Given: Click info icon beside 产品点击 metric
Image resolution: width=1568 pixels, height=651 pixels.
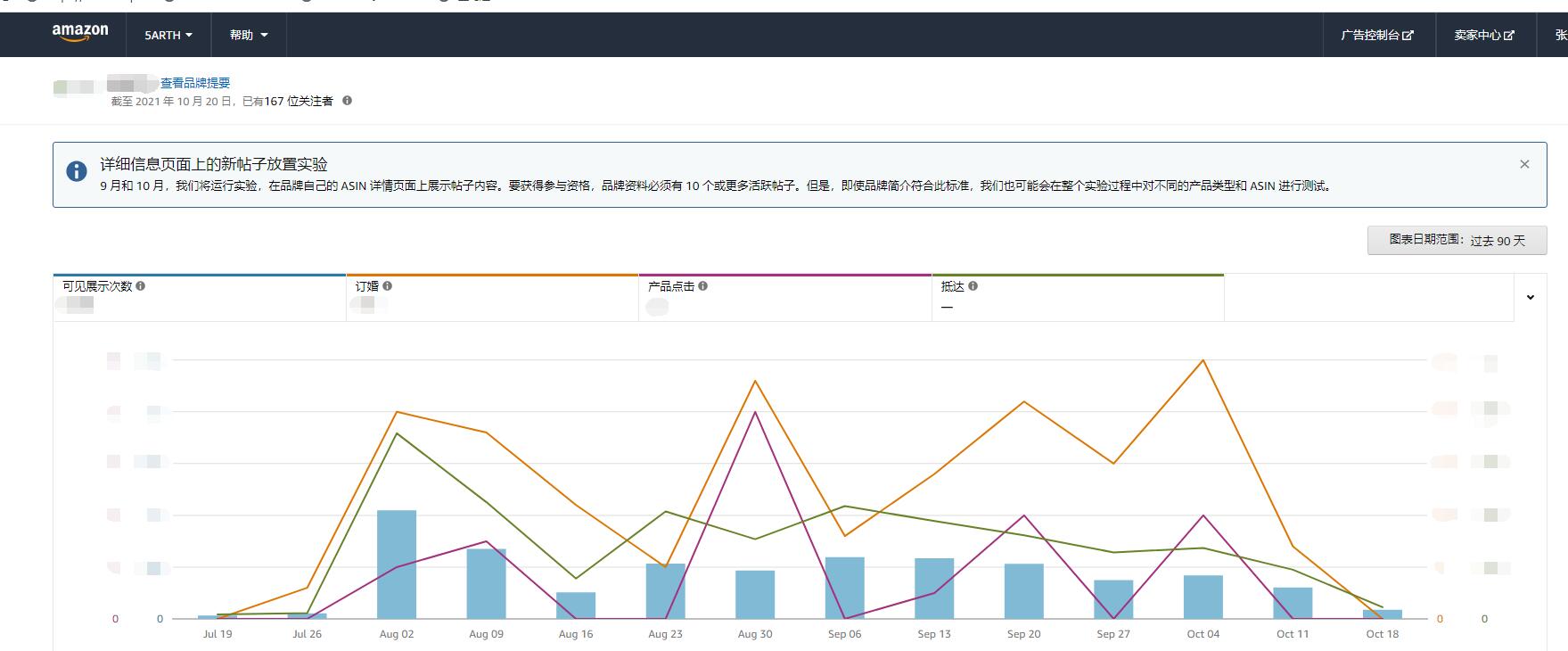Looking at the screenshot, I should (703, 286).
